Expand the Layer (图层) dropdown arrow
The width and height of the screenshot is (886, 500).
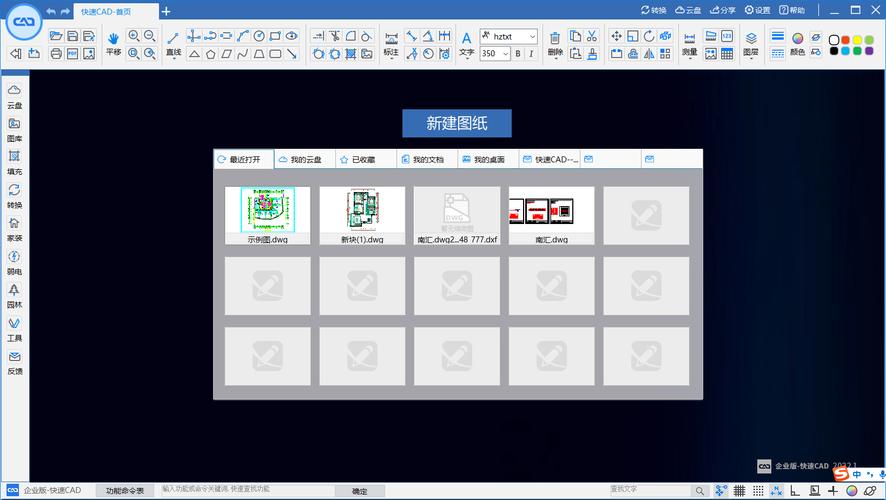pyautogui.click(x=751, y=58)
